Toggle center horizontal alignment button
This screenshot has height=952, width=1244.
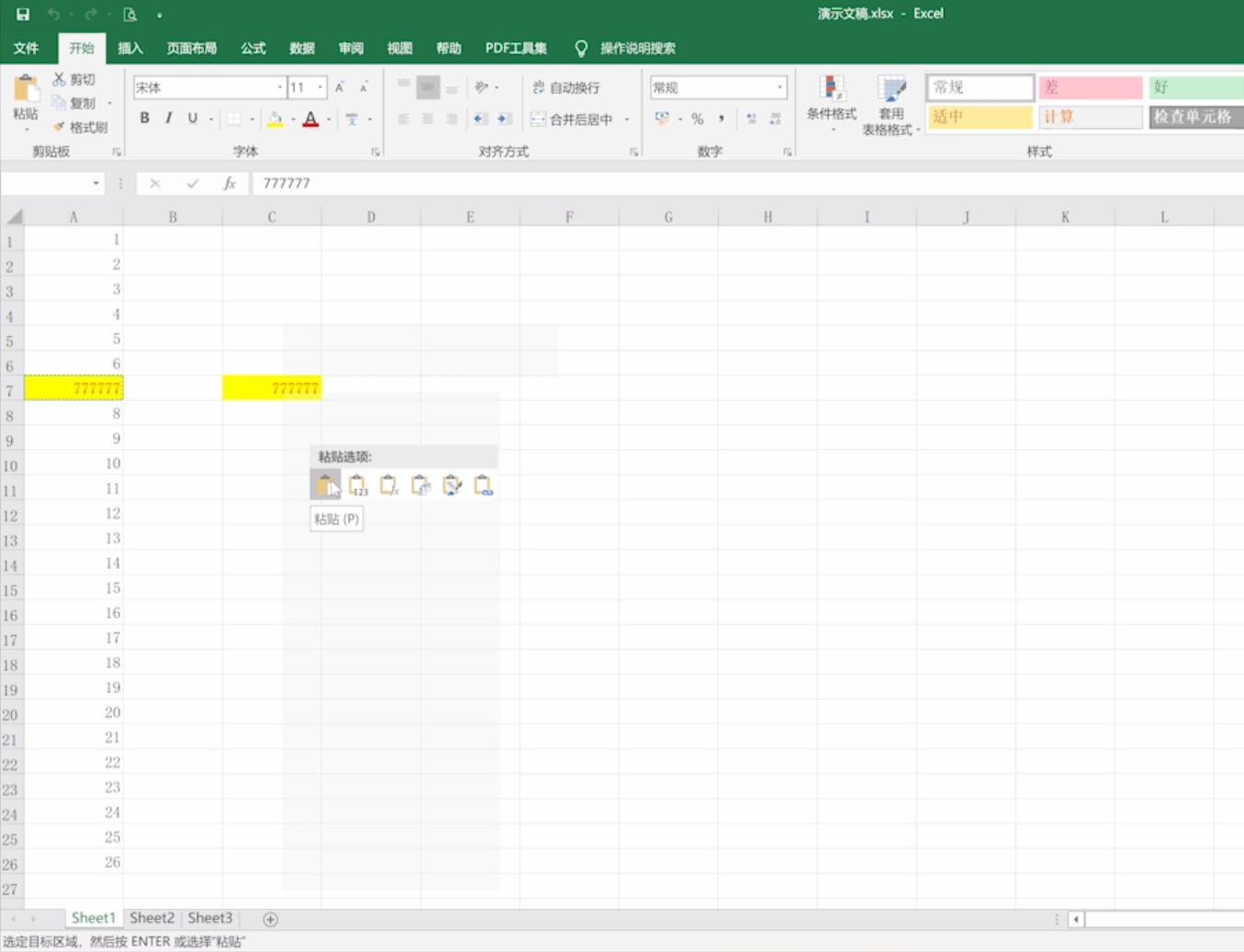(427, 118)
